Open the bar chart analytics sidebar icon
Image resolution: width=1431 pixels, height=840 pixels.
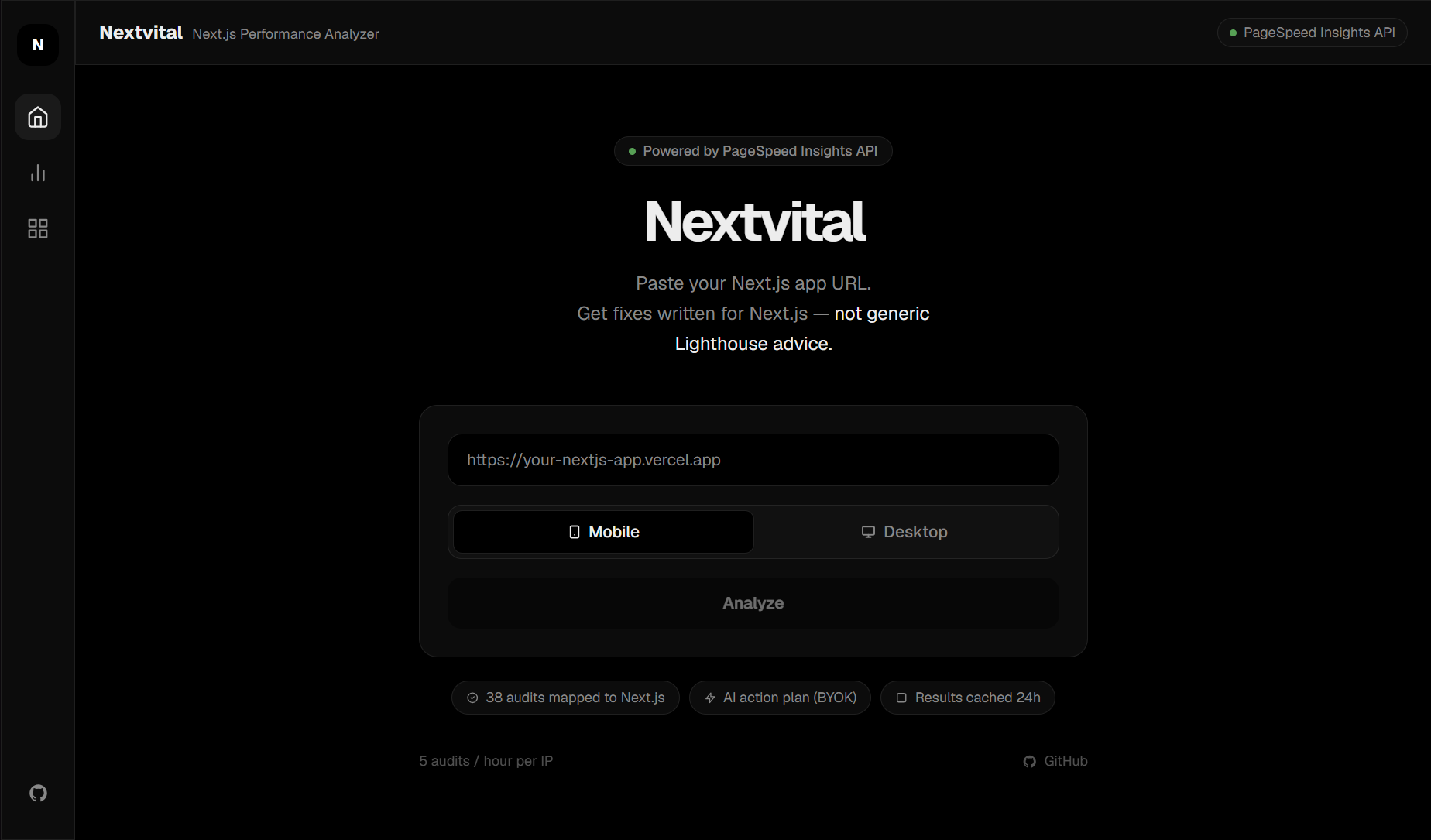(x=38, y=173)
